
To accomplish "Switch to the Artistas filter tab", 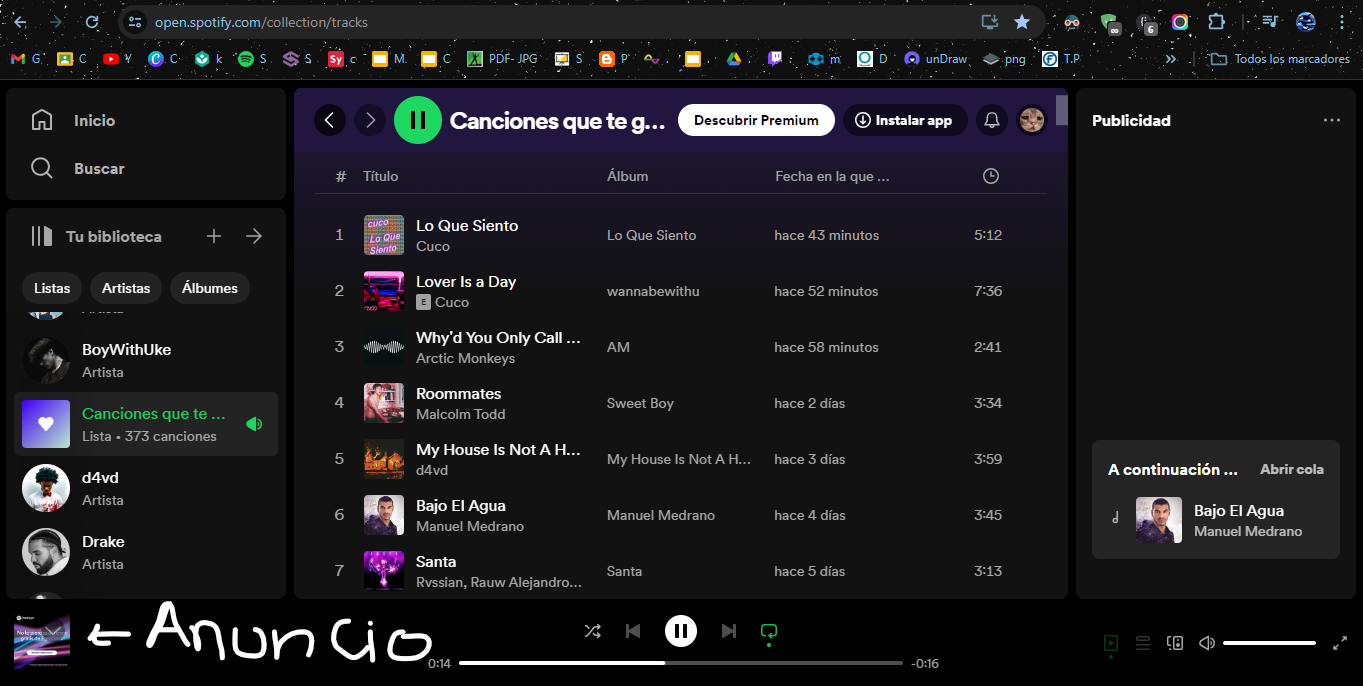I will click(125, 288).
